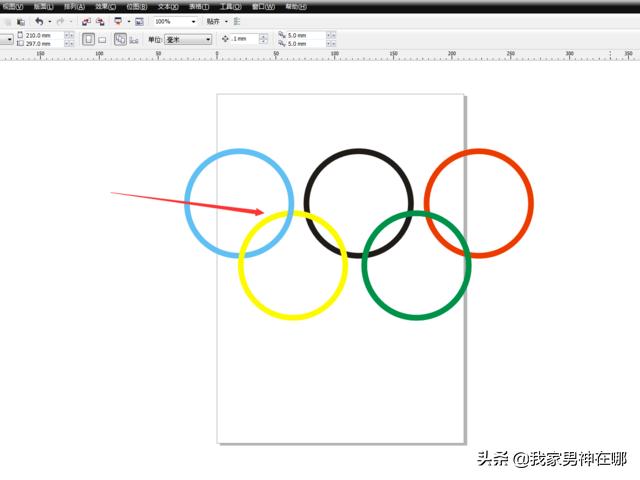
Task: Click the Import icon
Action: click(86, 22)
